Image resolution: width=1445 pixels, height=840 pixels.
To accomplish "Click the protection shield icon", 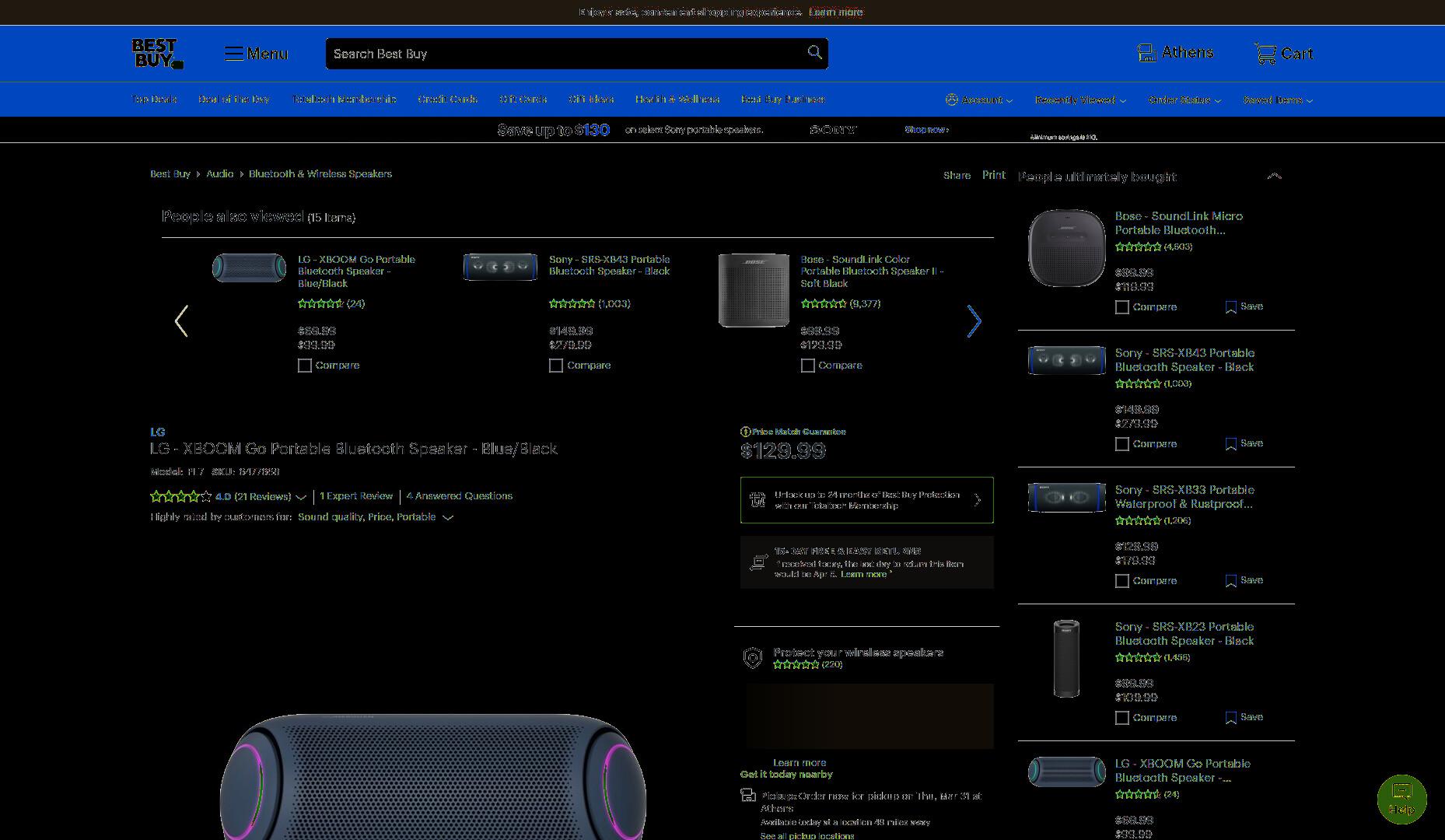I will (x=752, y=658).
